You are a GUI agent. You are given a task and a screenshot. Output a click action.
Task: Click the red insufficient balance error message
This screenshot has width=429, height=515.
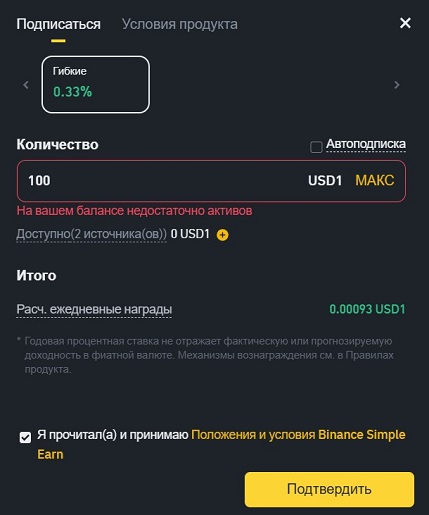pyautogui.click(x=134, y=211)
